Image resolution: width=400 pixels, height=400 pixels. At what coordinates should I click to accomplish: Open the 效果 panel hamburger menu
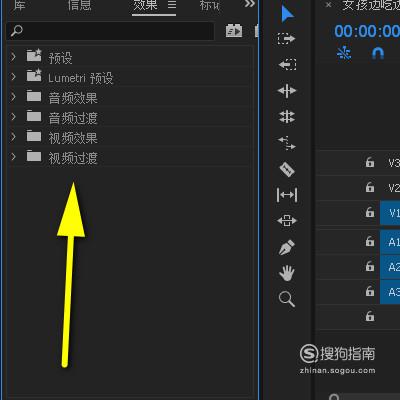click(x=172, y=5)
